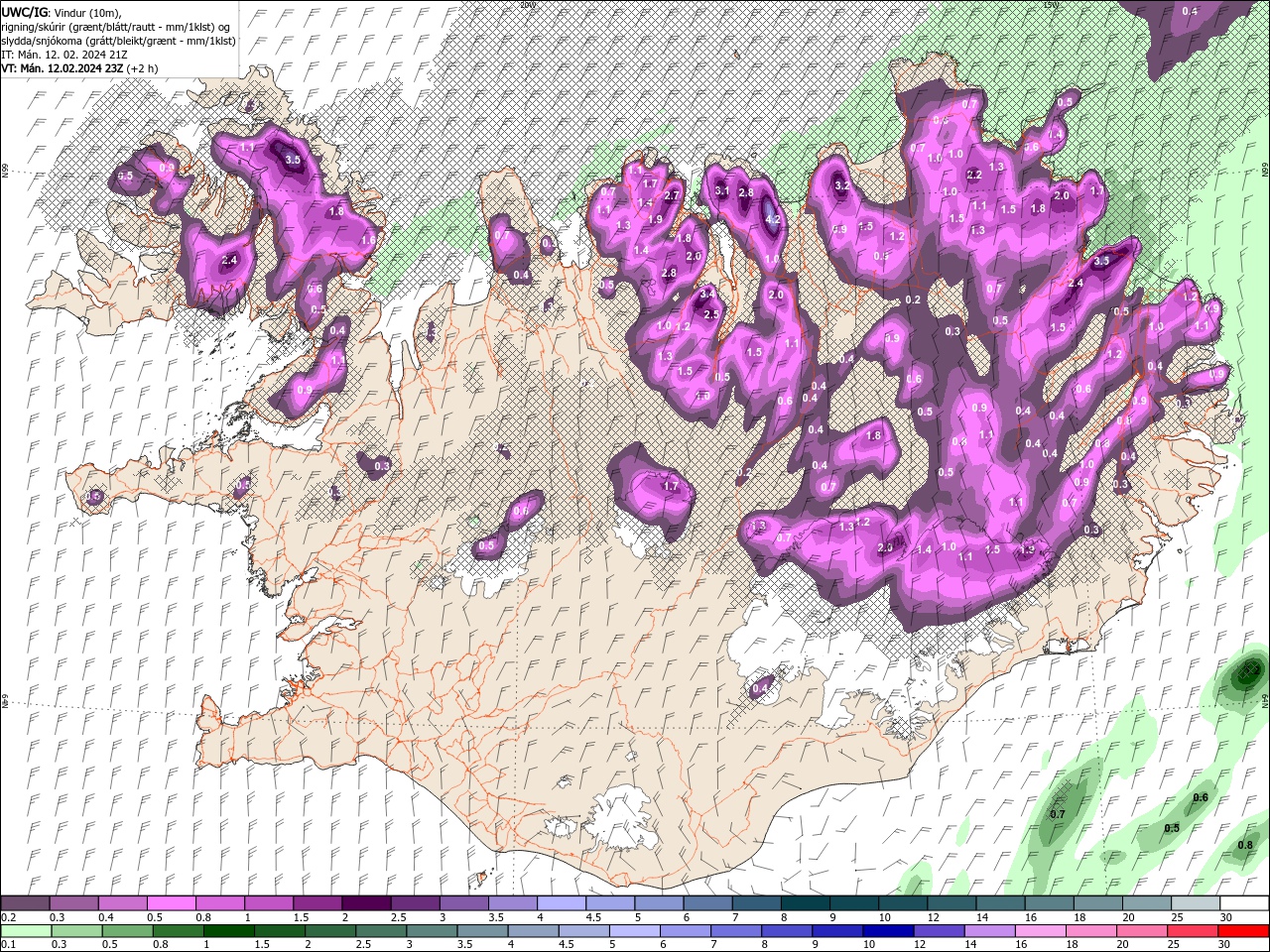Click the '3.1' snowfall value on the map

tap(721, 191)
